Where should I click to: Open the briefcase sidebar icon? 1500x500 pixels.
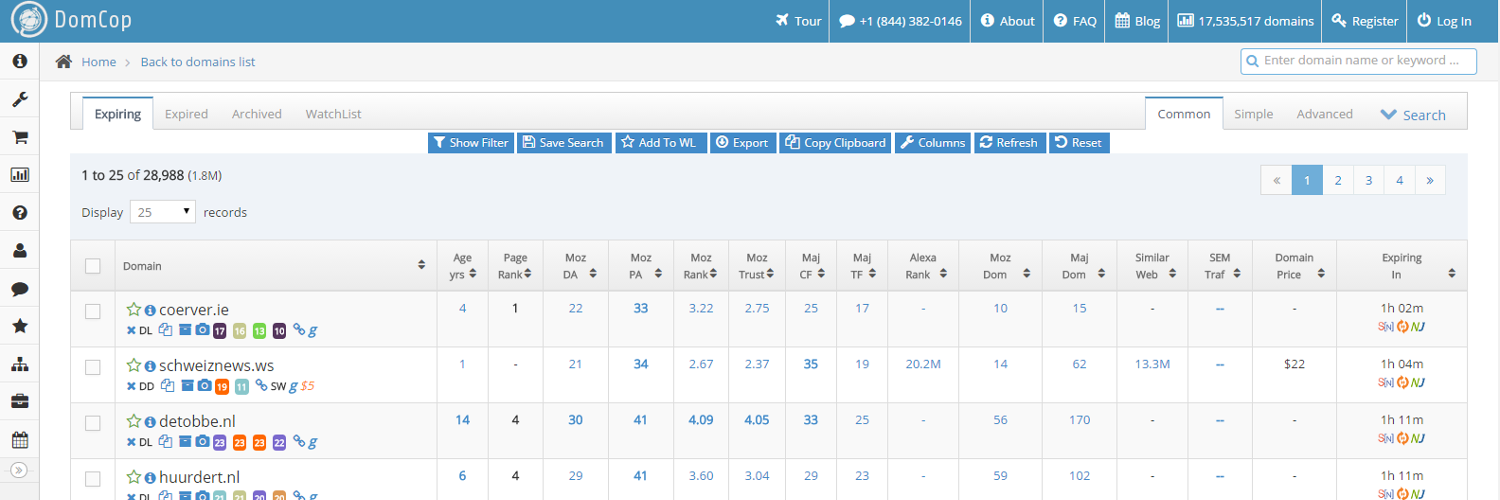pyautogui.click(x=19, y=402)
